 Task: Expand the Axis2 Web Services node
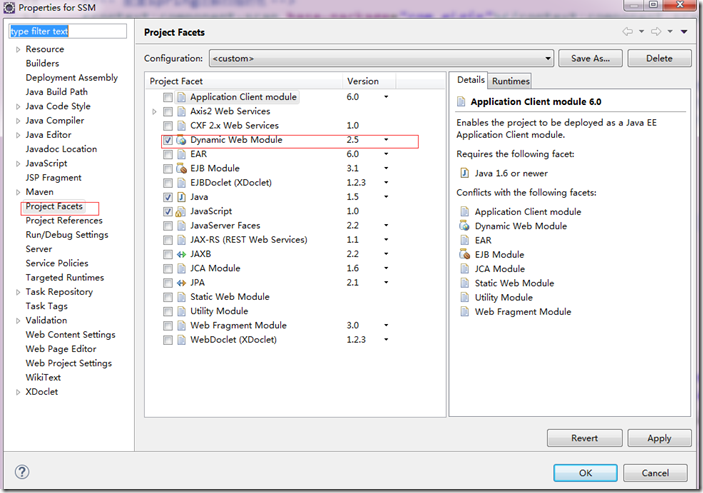tap(154, 112)
